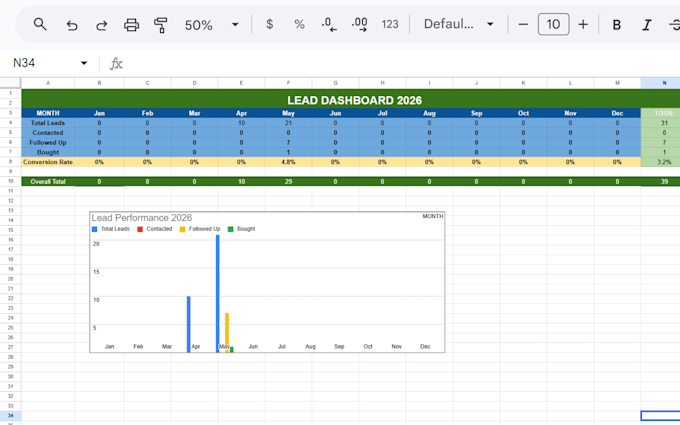Viewport: 680px width, 425px height.
Task: Format cell as percent
Action: pyautogui.click(x=299, y=24)
